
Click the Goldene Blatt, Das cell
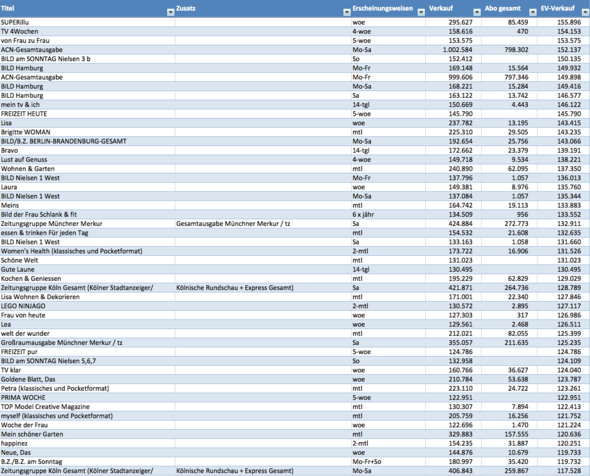click(x=87, y=379)
